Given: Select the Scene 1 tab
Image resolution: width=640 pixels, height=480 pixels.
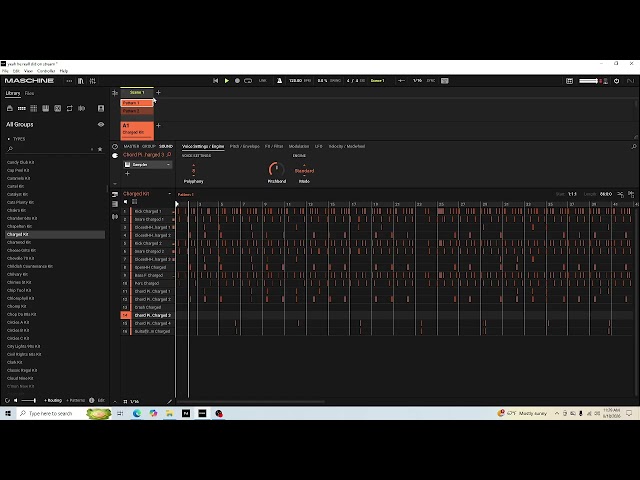Looking at the screenshot, I should pos(137,93).
